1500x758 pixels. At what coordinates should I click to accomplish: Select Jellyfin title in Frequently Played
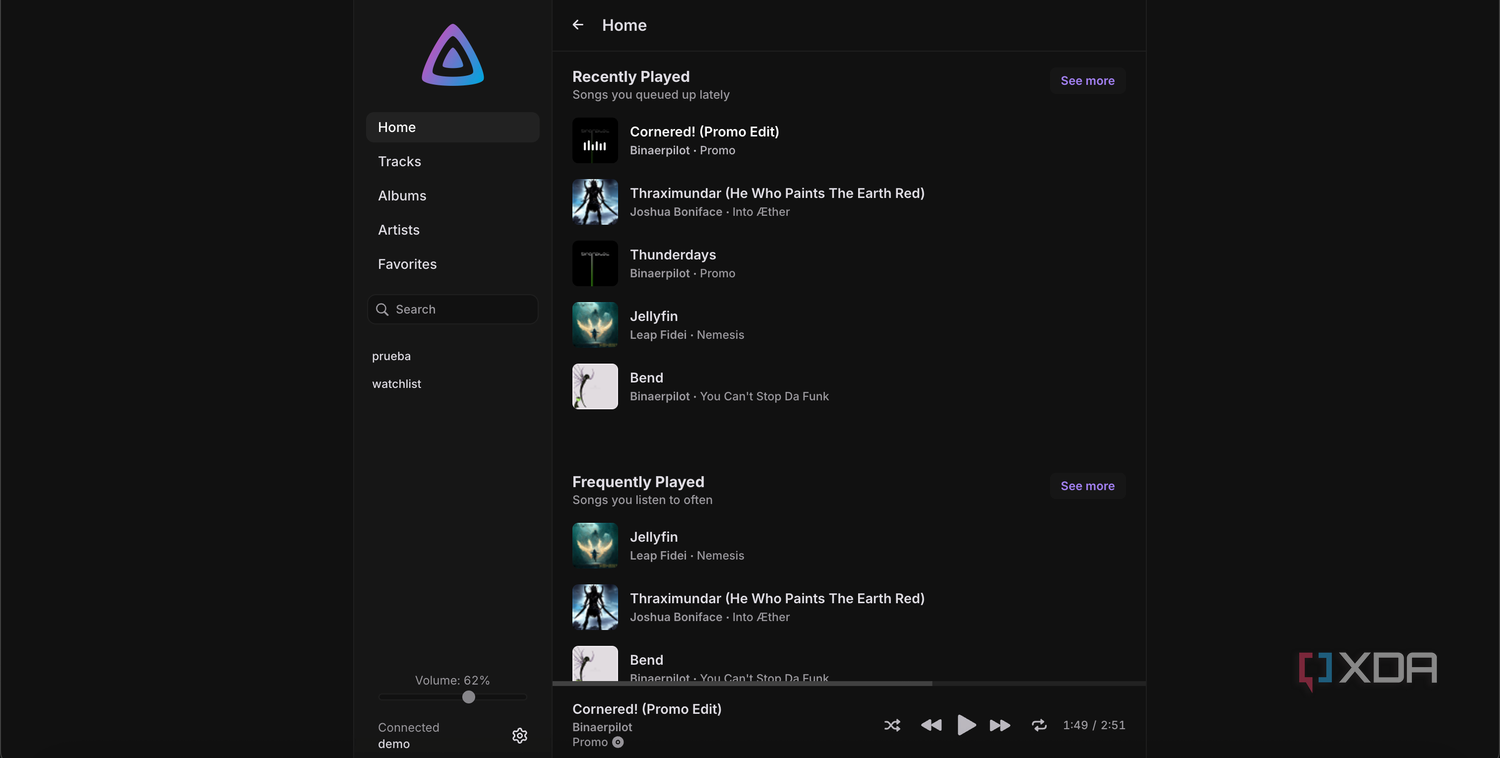pos(654,537)
